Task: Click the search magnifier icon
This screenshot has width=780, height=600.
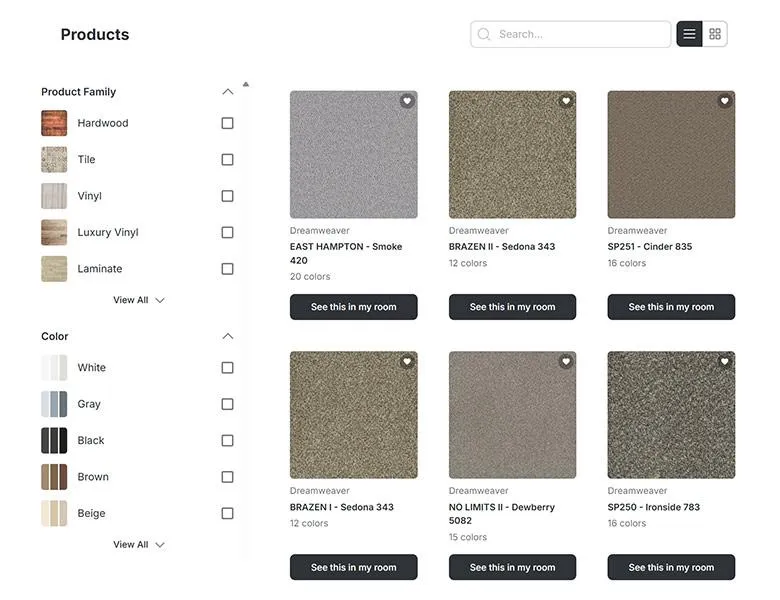Action: tap(484, 34)
